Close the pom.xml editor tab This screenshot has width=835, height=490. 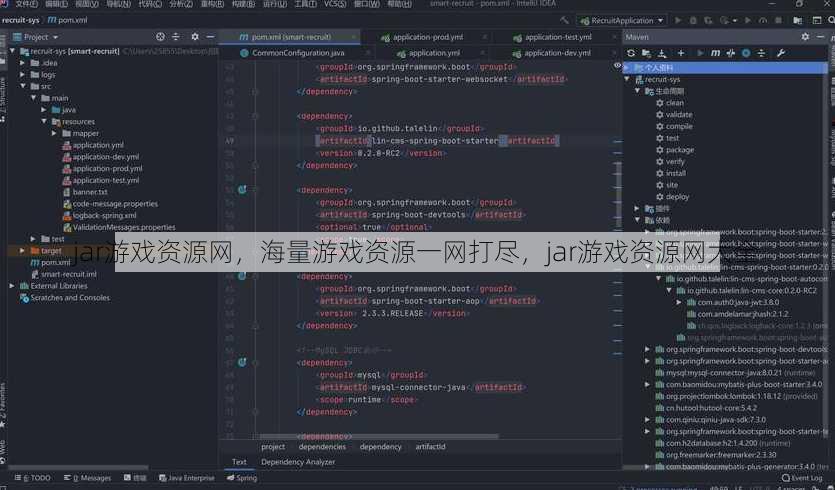pos(354,37)
